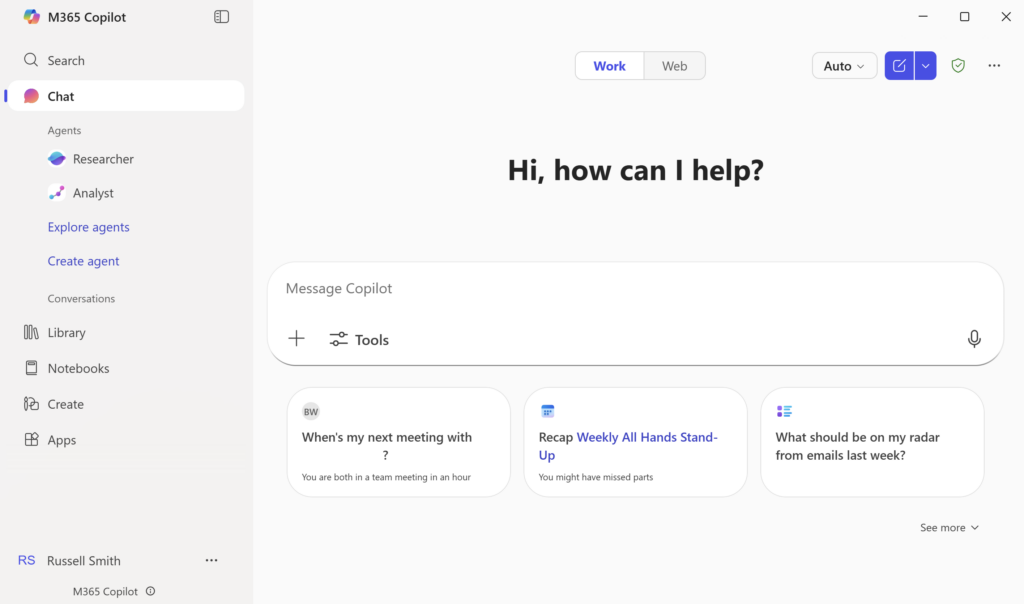Click Create agent

tap(83, 261)
